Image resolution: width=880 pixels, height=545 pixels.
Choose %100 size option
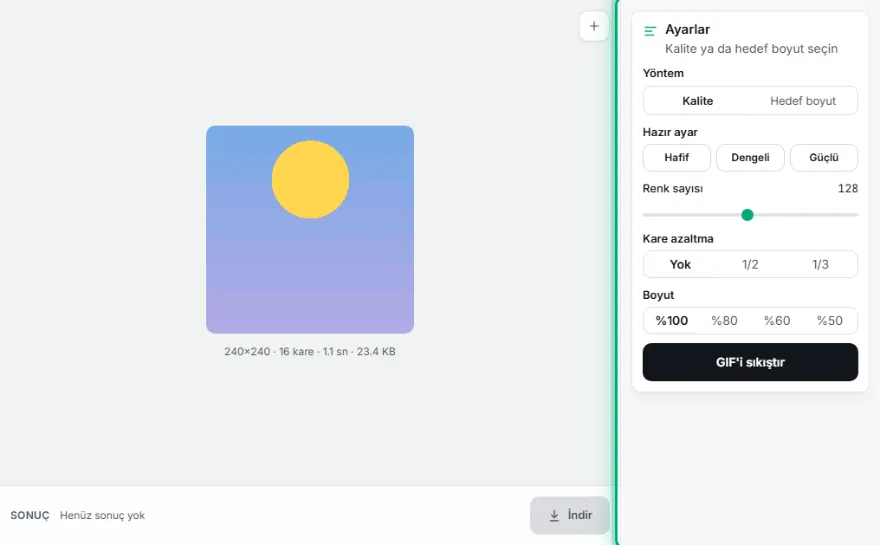pyautogui.click(x=671, y=320)
